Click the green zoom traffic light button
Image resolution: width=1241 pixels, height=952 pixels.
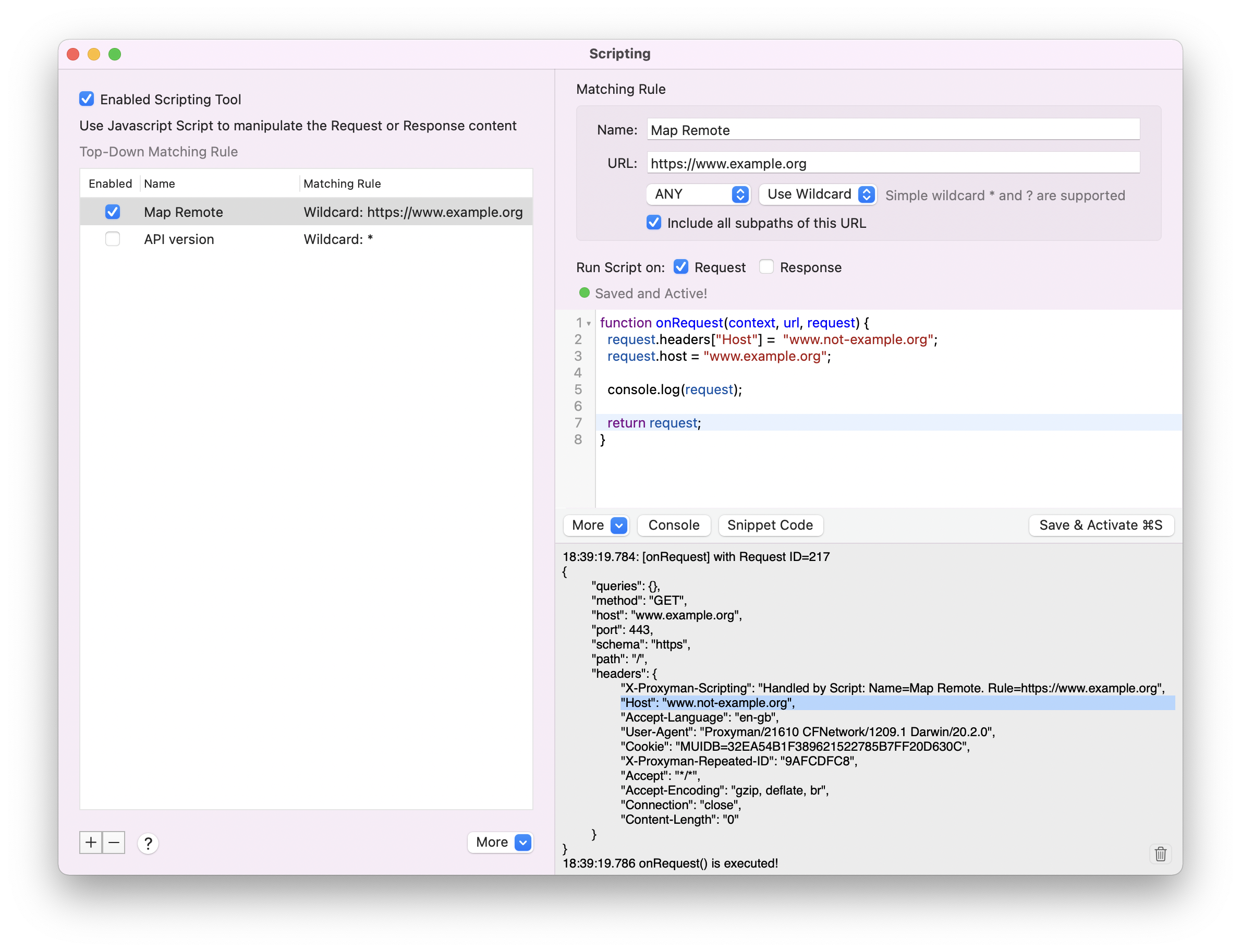click(x=115, y=54)
